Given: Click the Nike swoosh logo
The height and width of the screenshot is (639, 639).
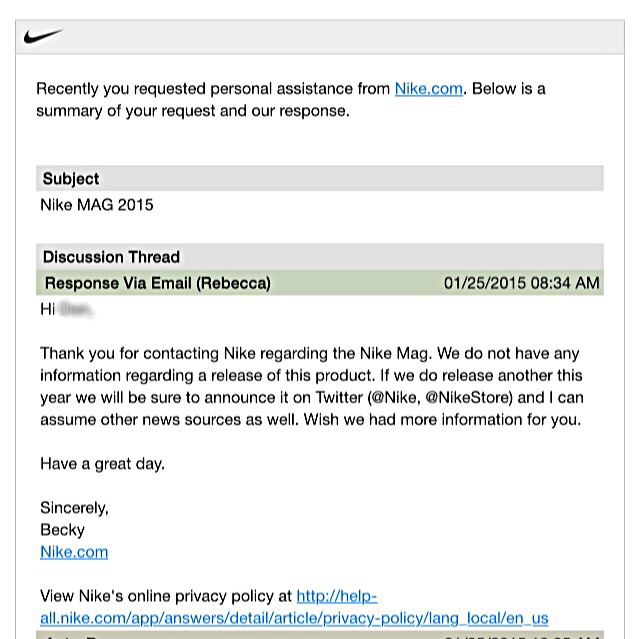Looking at the screenshot, I should (x=43, y=36).
